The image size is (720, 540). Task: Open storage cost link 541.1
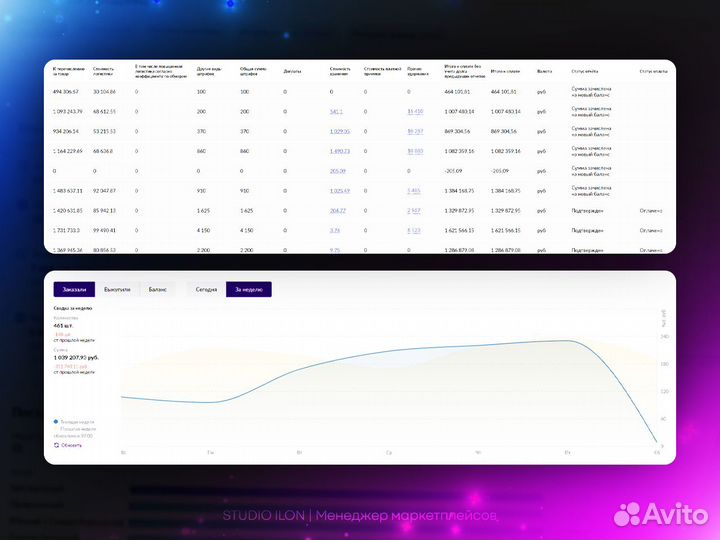pyautogui.click(x=336, y=111)
